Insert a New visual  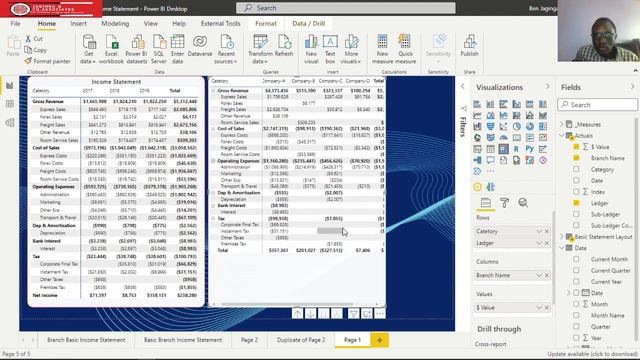311,49
